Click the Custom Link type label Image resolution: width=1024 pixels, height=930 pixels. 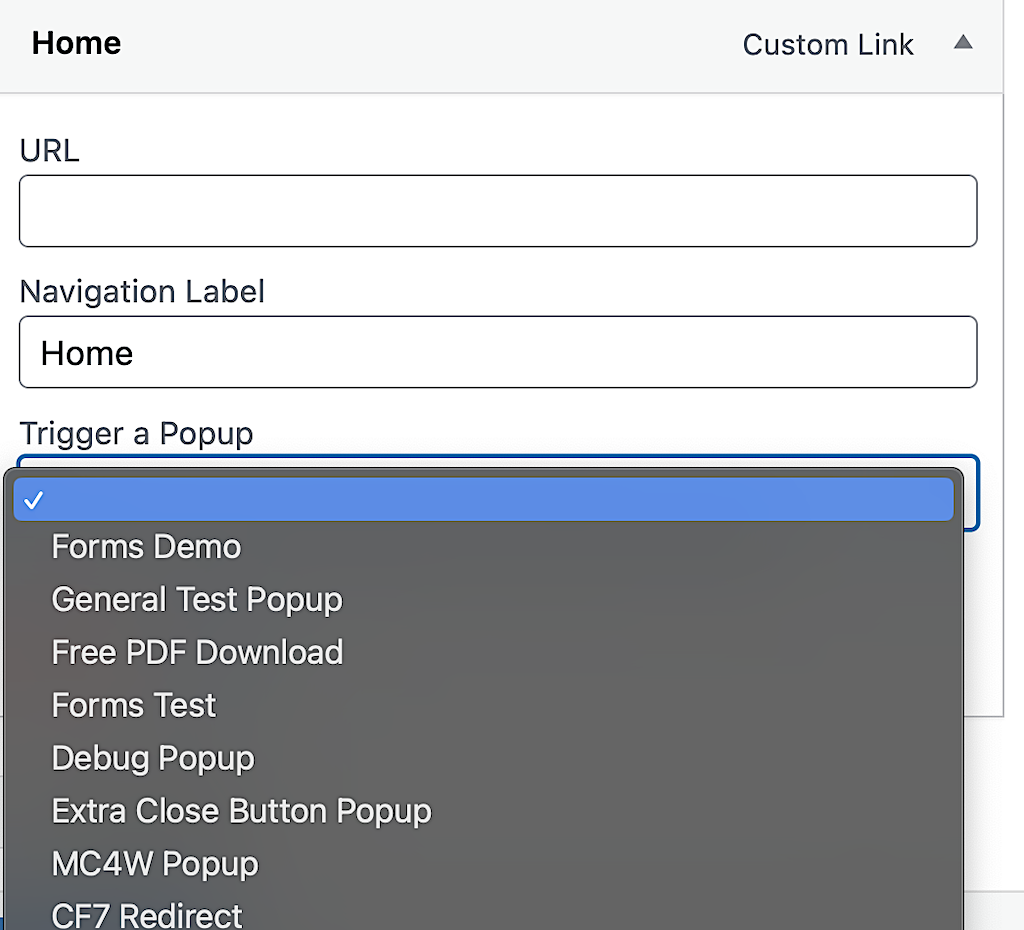[x=828, y=44]
